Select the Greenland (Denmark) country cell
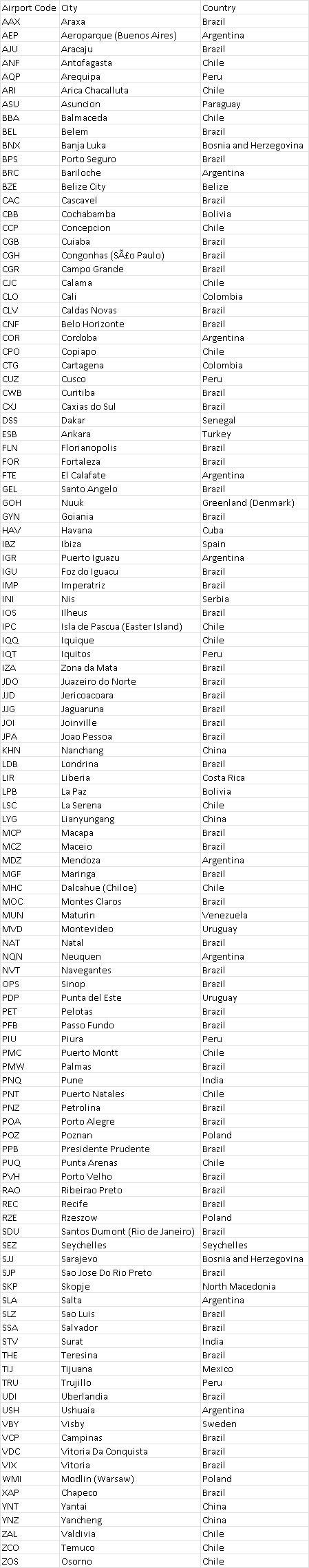The height and width of the screenshot is (1568, 309). (x=254, y=503)
